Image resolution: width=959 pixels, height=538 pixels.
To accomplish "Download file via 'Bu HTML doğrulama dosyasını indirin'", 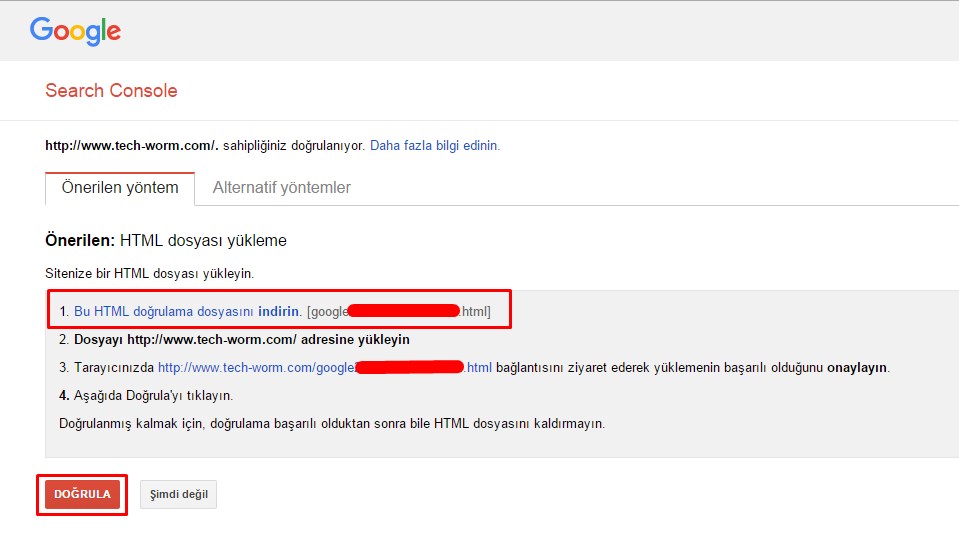I will (x=186, y=311).
